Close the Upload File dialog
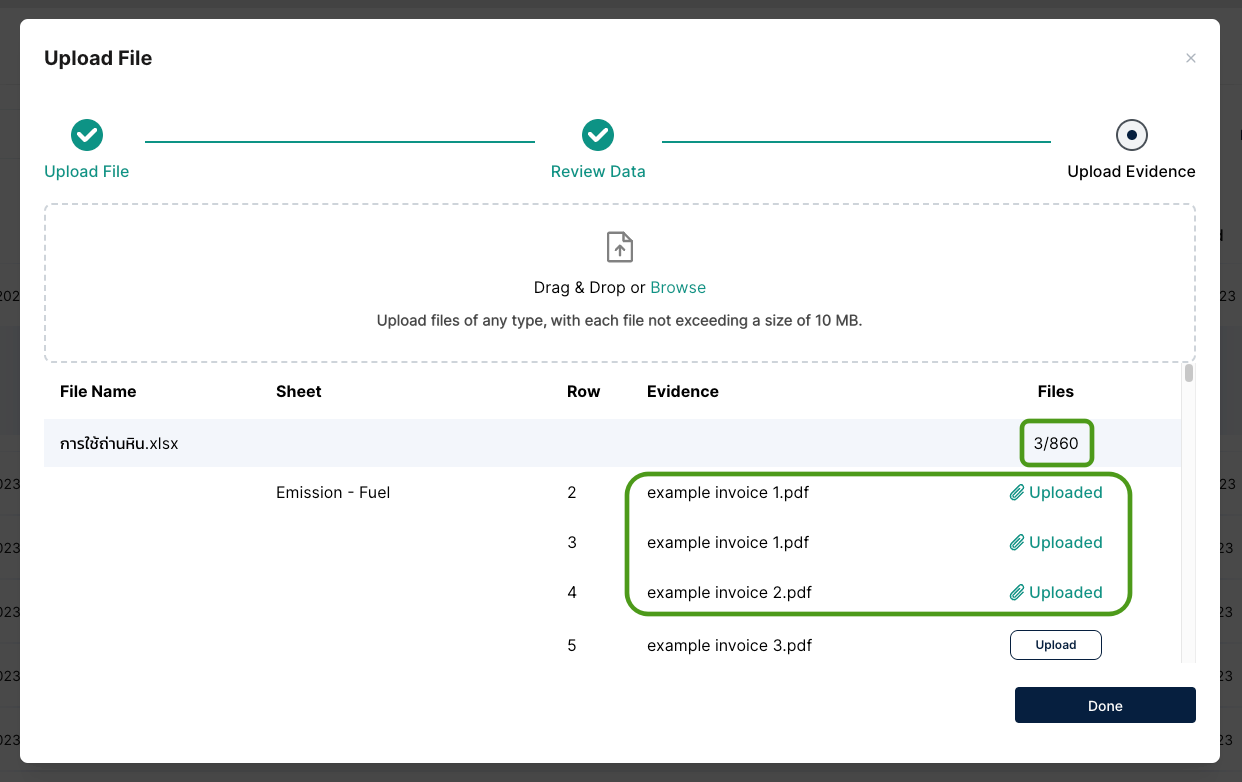The image size is (1242, 782). (x=1190, y=59)
